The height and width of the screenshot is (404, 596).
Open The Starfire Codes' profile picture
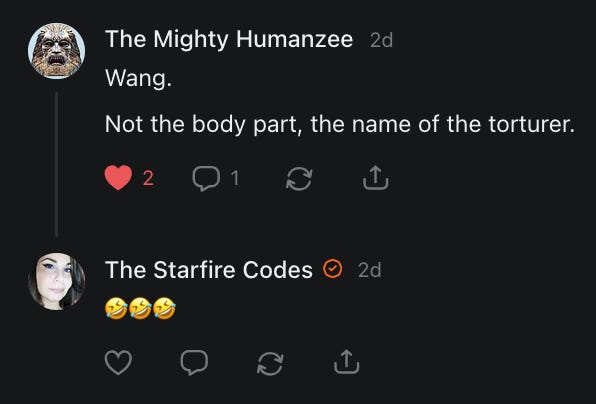56,282
